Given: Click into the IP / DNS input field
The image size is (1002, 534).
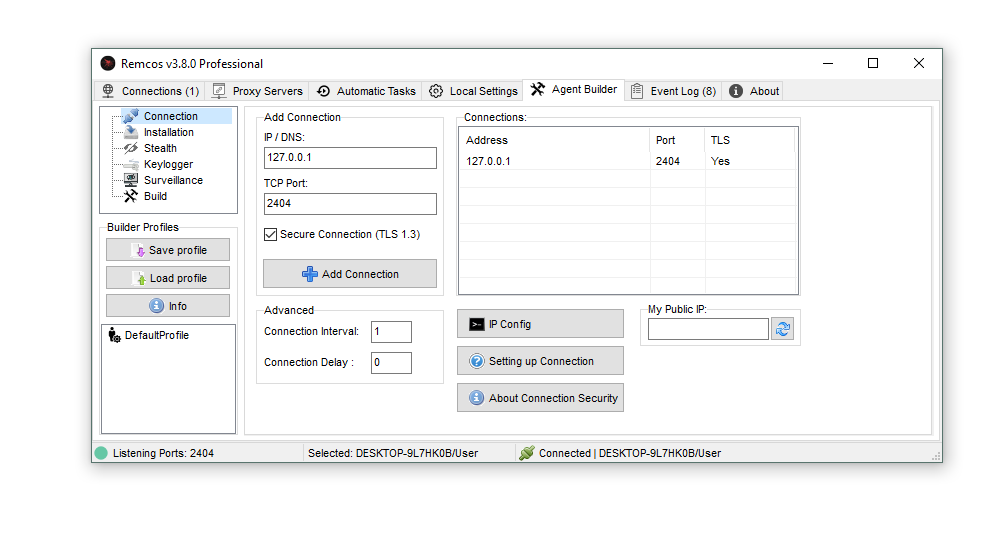Looking at the screenshot, I should (350, 158).
